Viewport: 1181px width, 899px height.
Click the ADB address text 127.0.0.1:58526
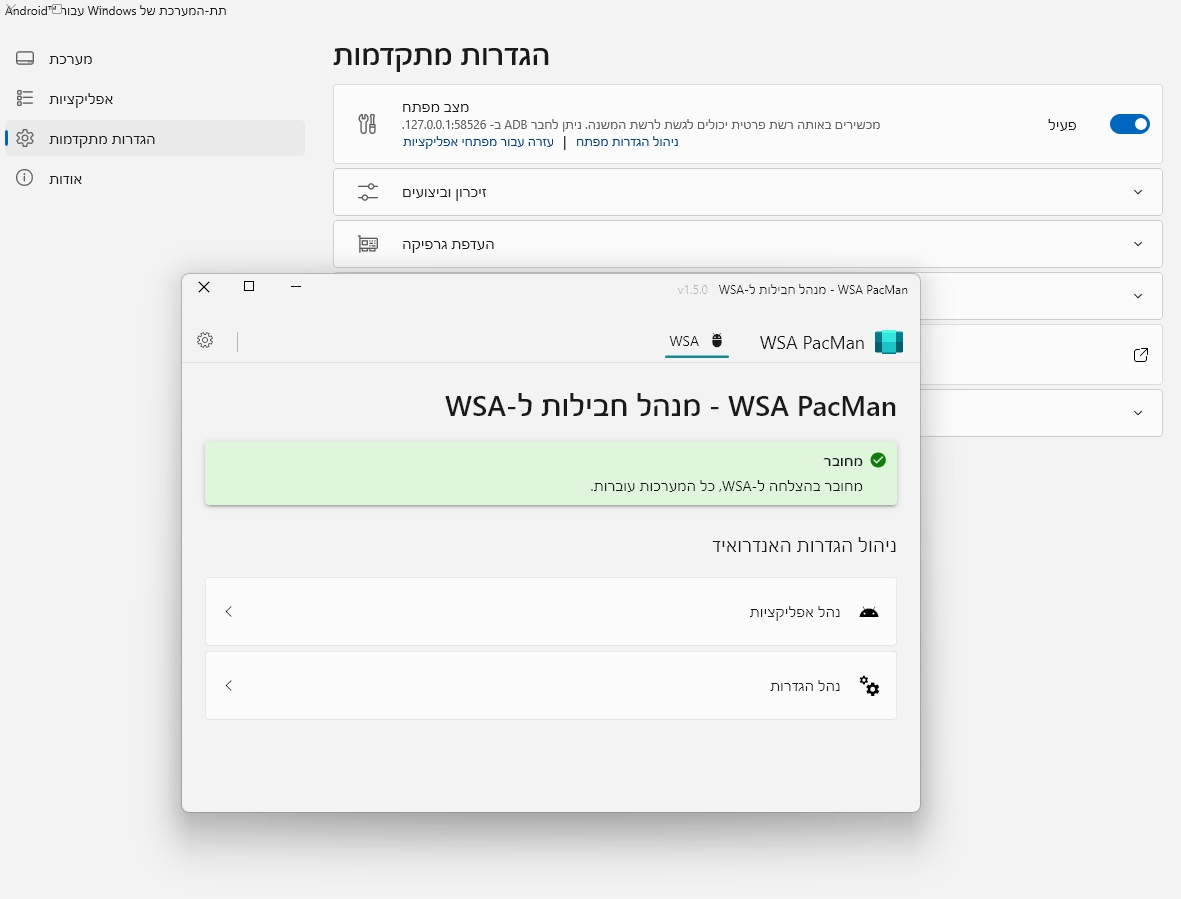(x=445, y=125)
